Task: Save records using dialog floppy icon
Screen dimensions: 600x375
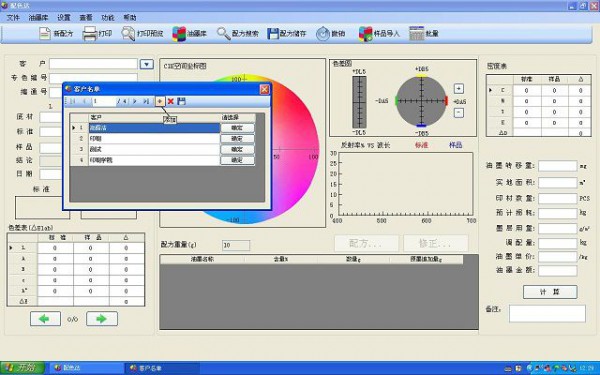Action: point(181,101)
